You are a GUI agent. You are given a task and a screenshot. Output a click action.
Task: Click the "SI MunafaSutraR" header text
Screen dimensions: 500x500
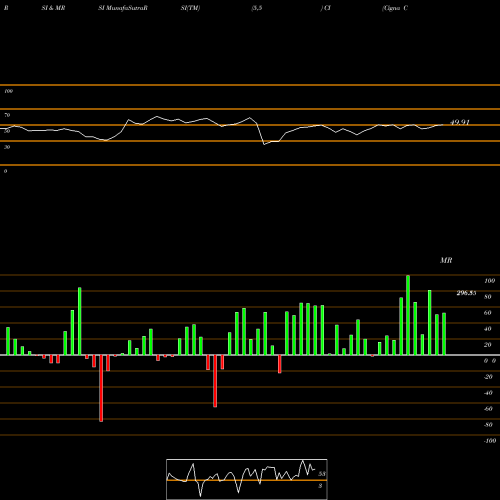123,8
